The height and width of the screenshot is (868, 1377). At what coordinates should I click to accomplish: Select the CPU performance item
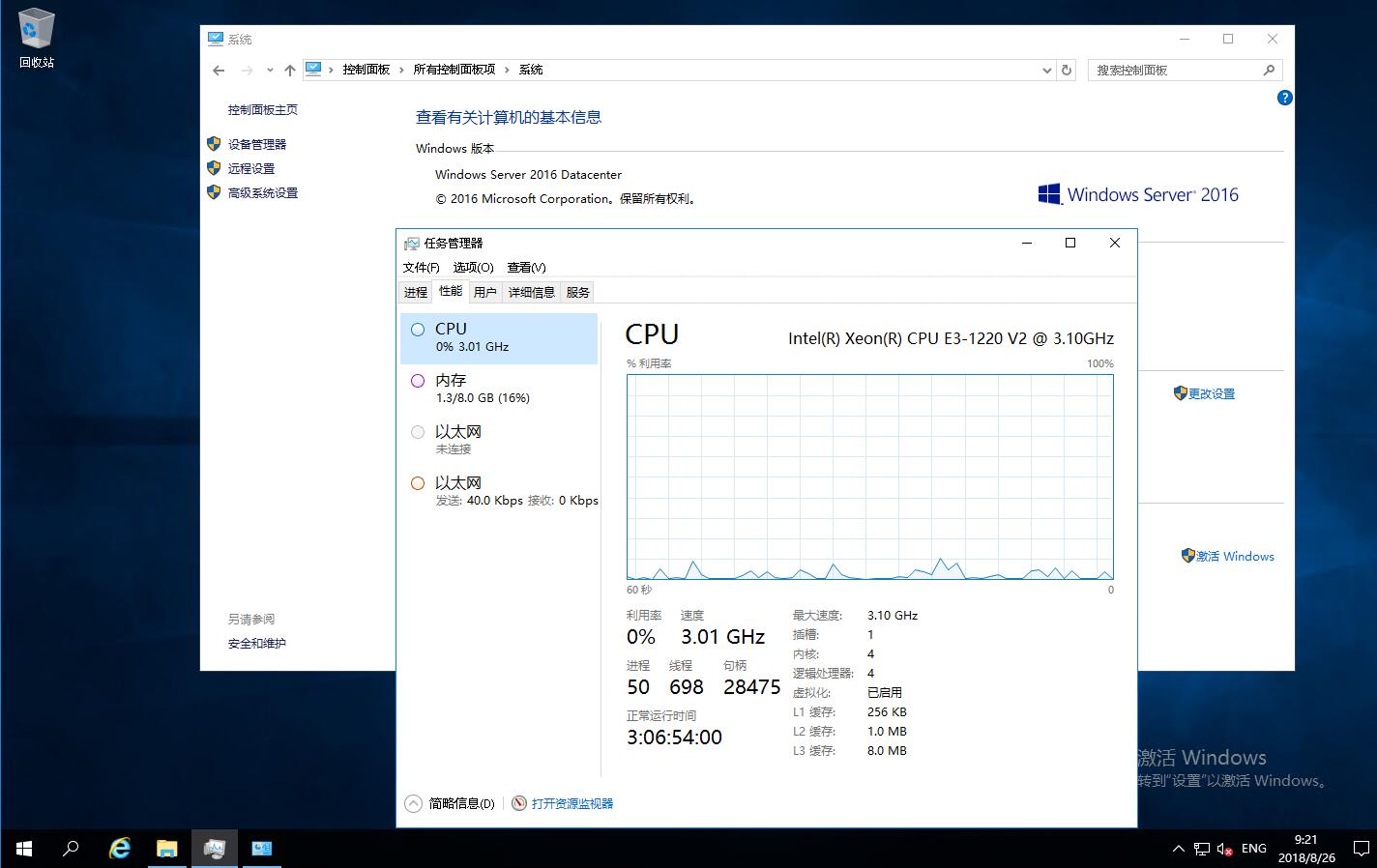click(x=499, y=337)
